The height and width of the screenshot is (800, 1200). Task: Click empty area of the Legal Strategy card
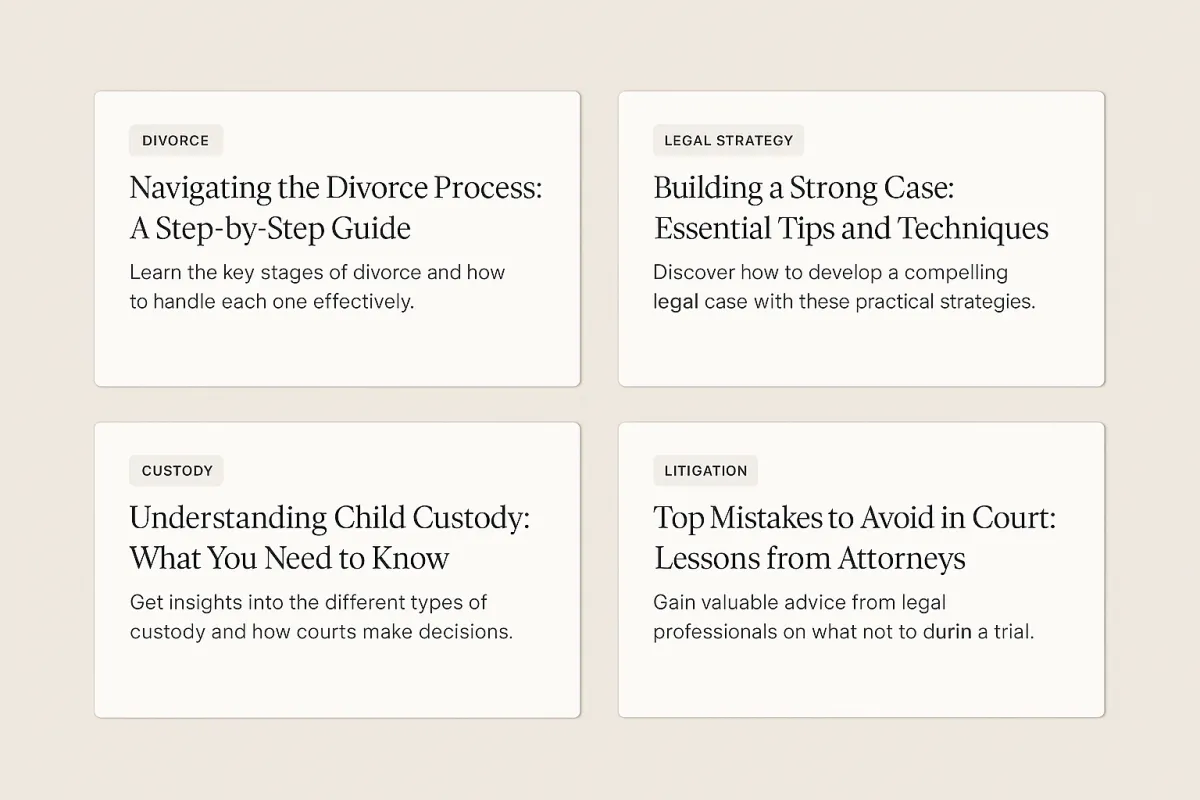[x=861, y=350]
